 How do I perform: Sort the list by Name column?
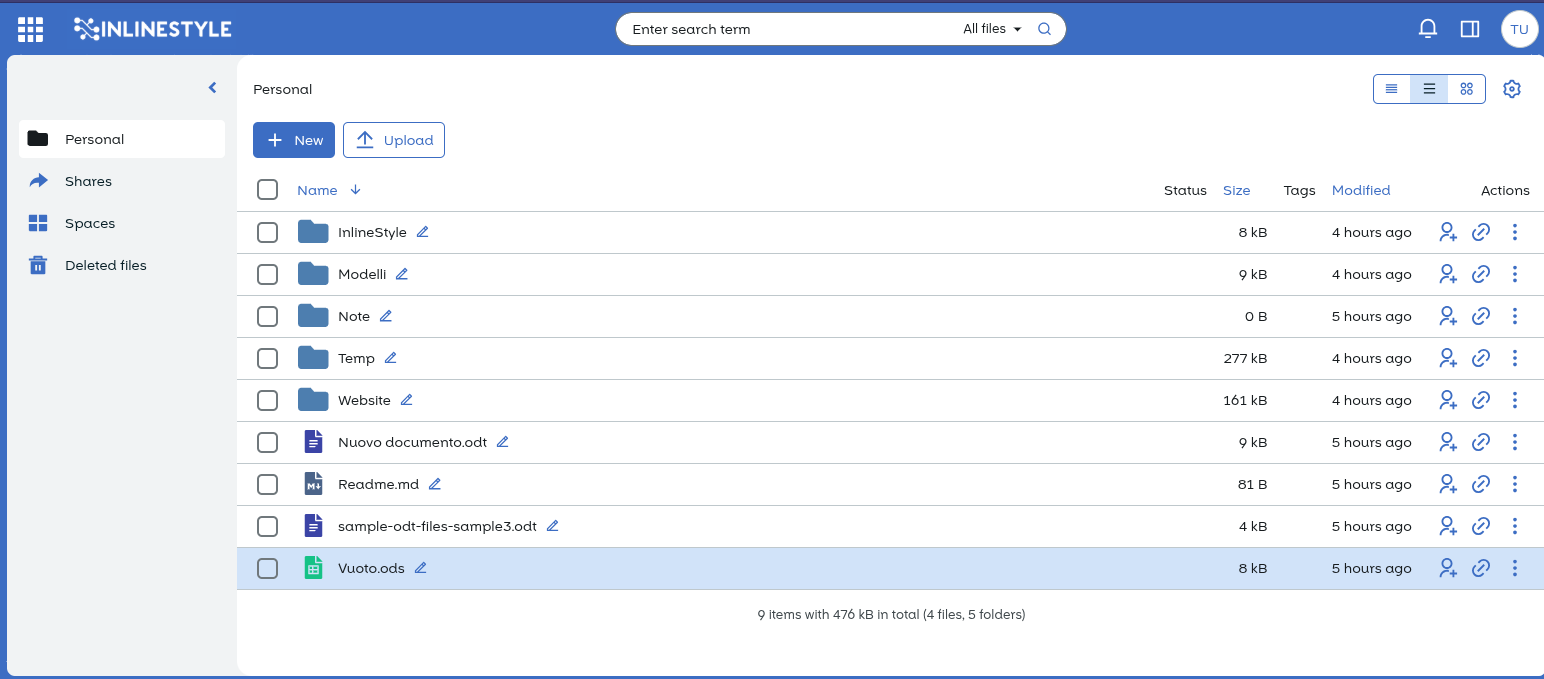(317, 190)
